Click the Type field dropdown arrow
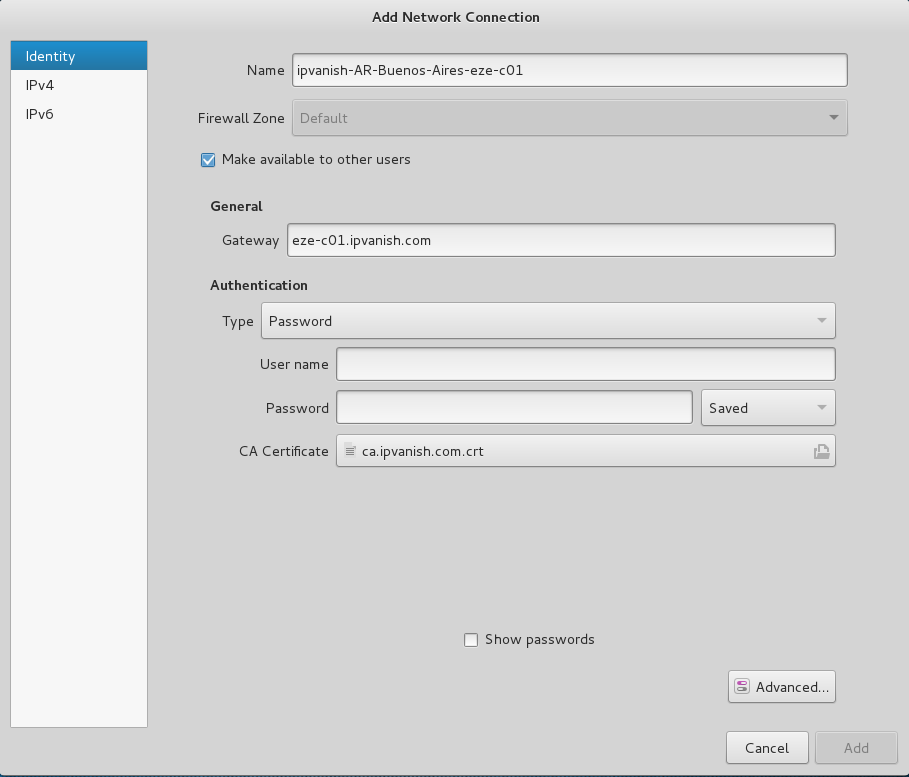Viewport: 909px width, 777px height. [x=821, y=321]
